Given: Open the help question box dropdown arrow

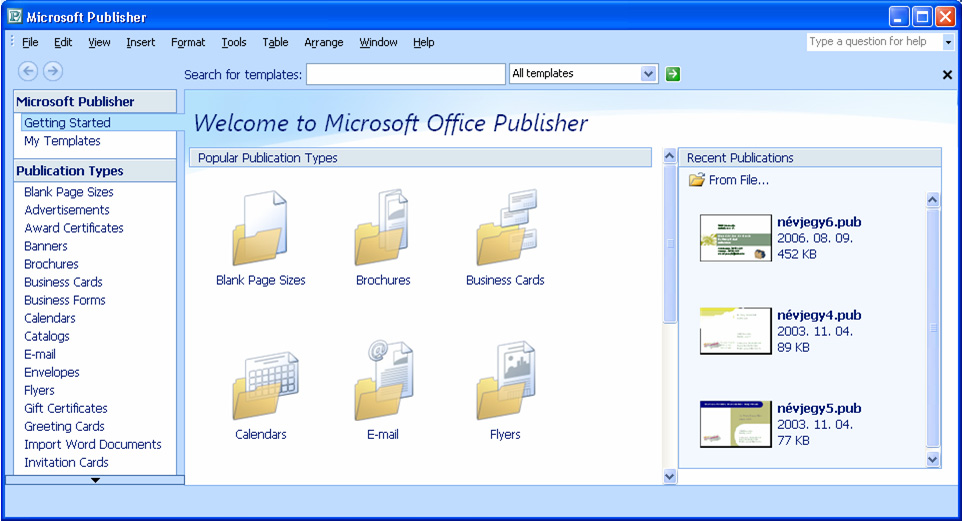Looking at the screenshot, I should point(948,42).
